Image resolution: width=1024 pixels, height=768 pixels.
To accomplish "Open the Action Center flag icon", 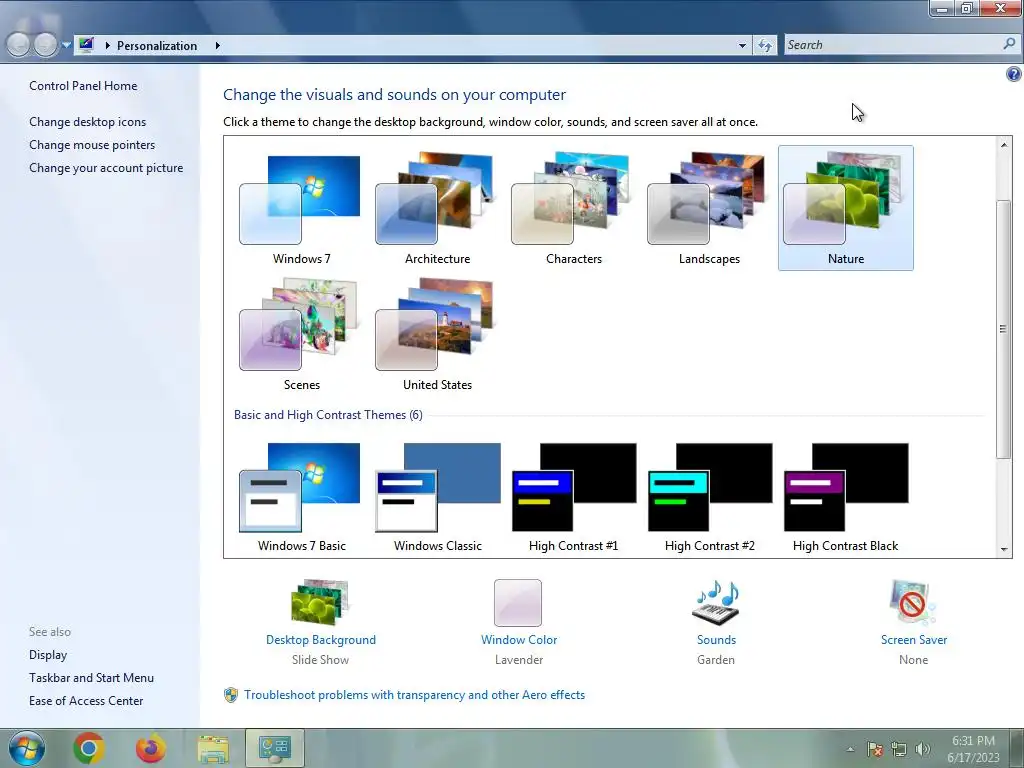I will click(x=875, y=749).
